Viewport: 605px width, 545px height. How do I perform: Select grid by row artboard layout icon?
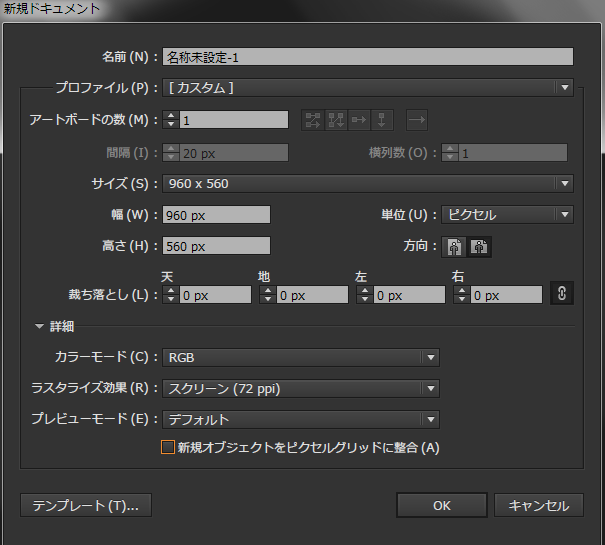313,120
